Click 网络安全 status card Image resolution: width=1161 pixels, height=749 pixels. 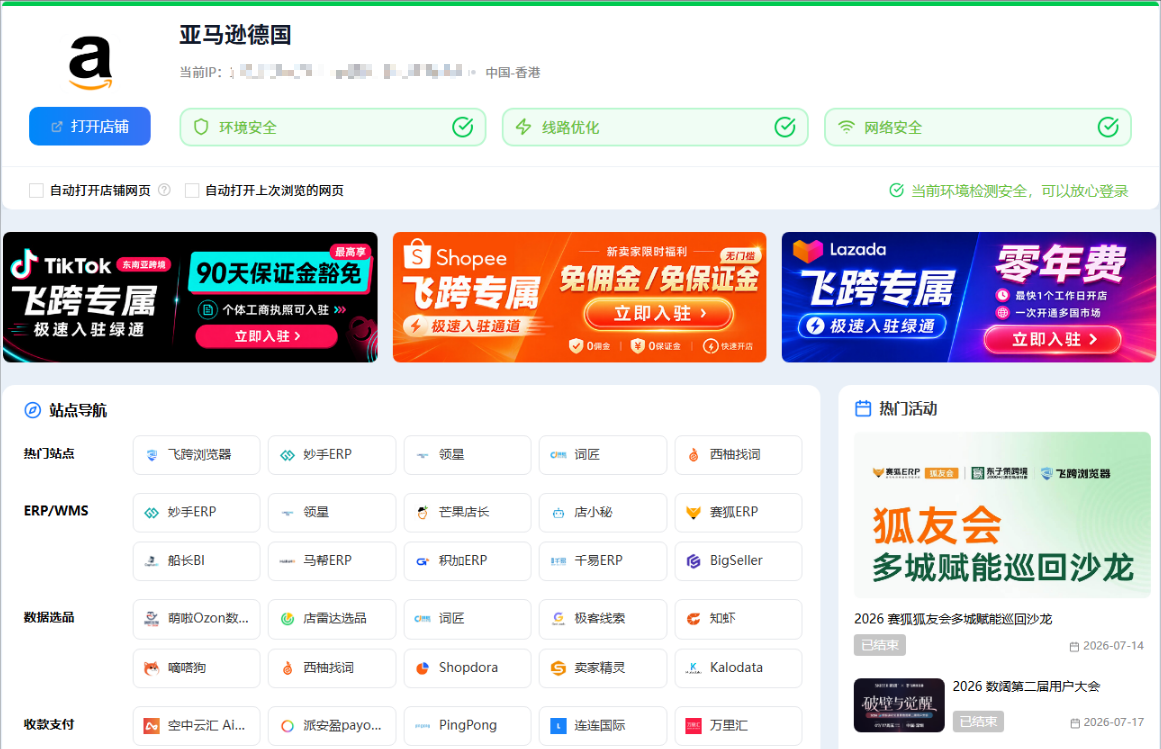pyautogui.click(x=977, y=127)
